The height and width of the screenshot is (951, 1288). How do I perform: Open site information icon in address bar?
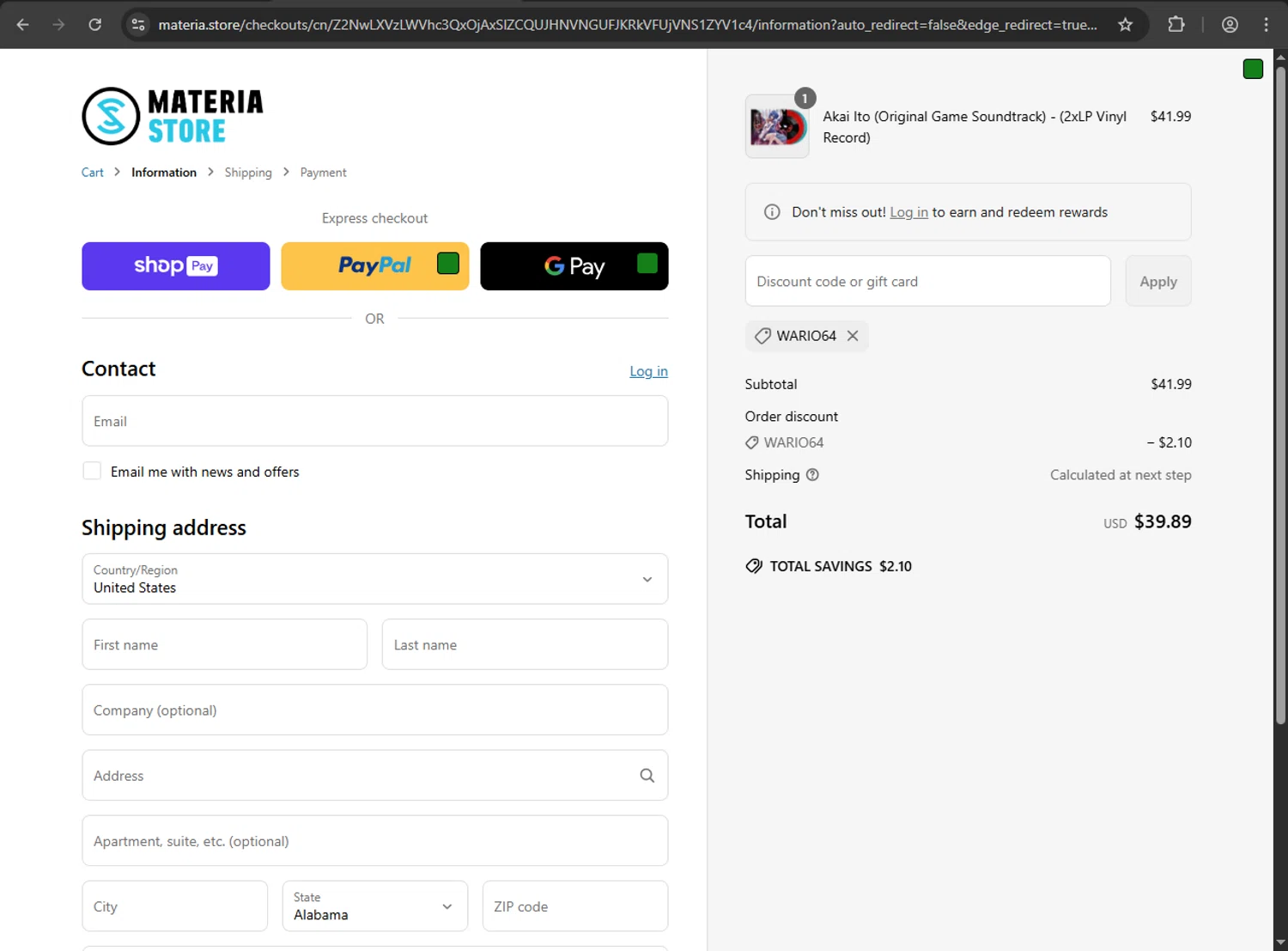[x=138, y=24]
